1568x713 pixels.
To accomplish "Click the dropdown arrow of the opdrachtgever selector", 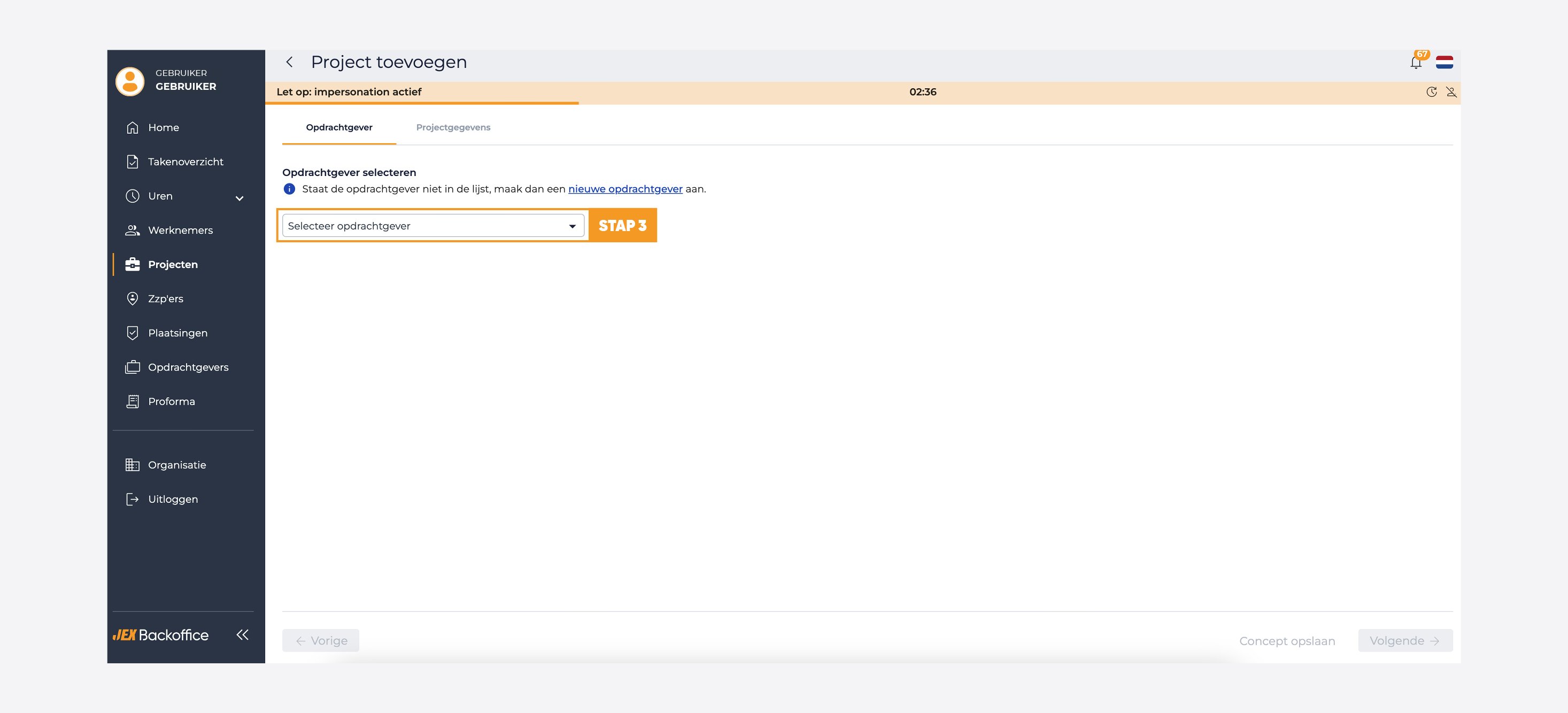I will coord(572,226).
